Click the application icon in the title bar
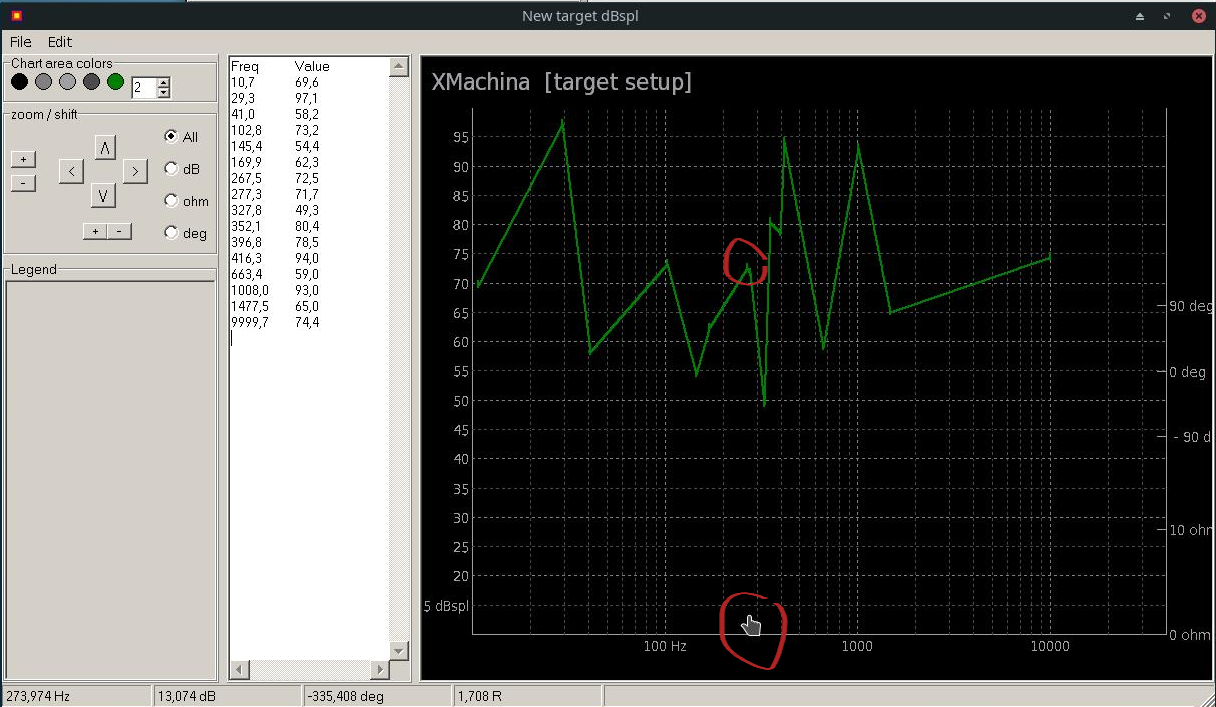 click(15, 16)
